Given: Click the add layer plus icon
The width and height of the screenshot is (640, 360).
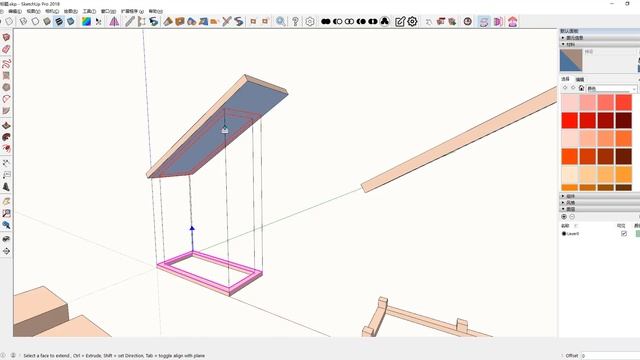Looking at the screenshot, I should click(x=564, y=217).
